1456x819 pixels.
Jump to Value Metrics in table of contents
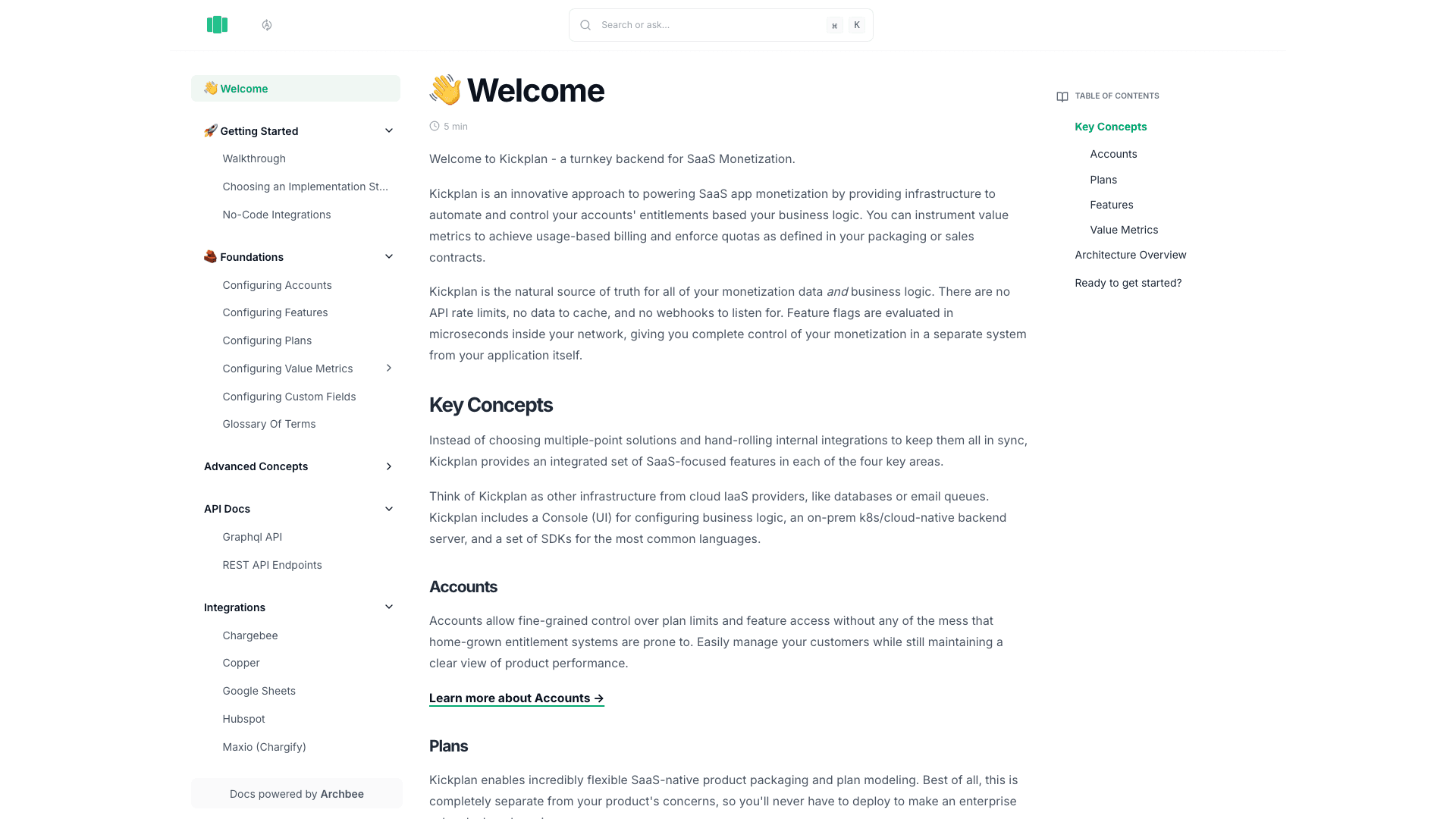pos(1124,230)
